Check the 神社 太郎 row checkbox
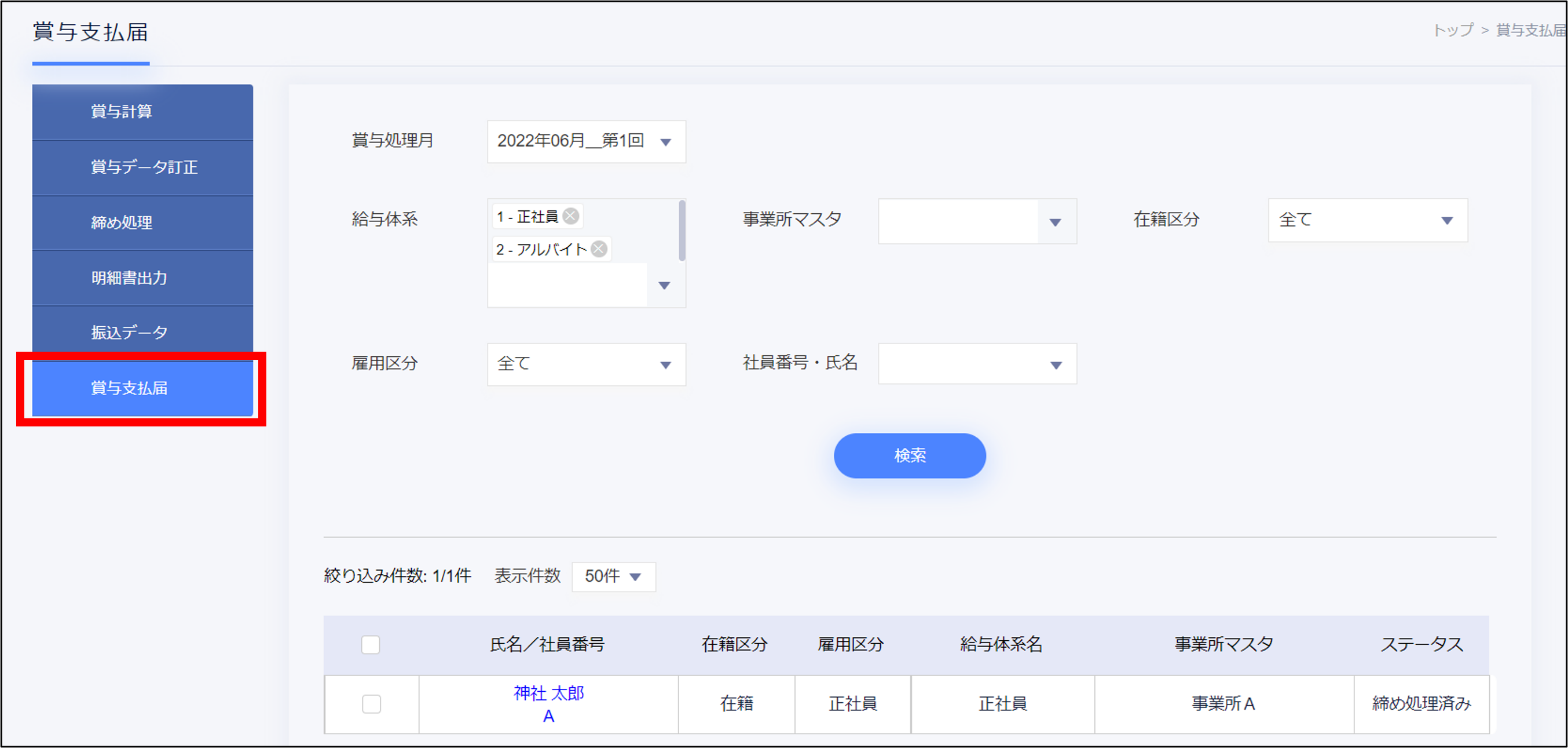 tap(371, 703)
